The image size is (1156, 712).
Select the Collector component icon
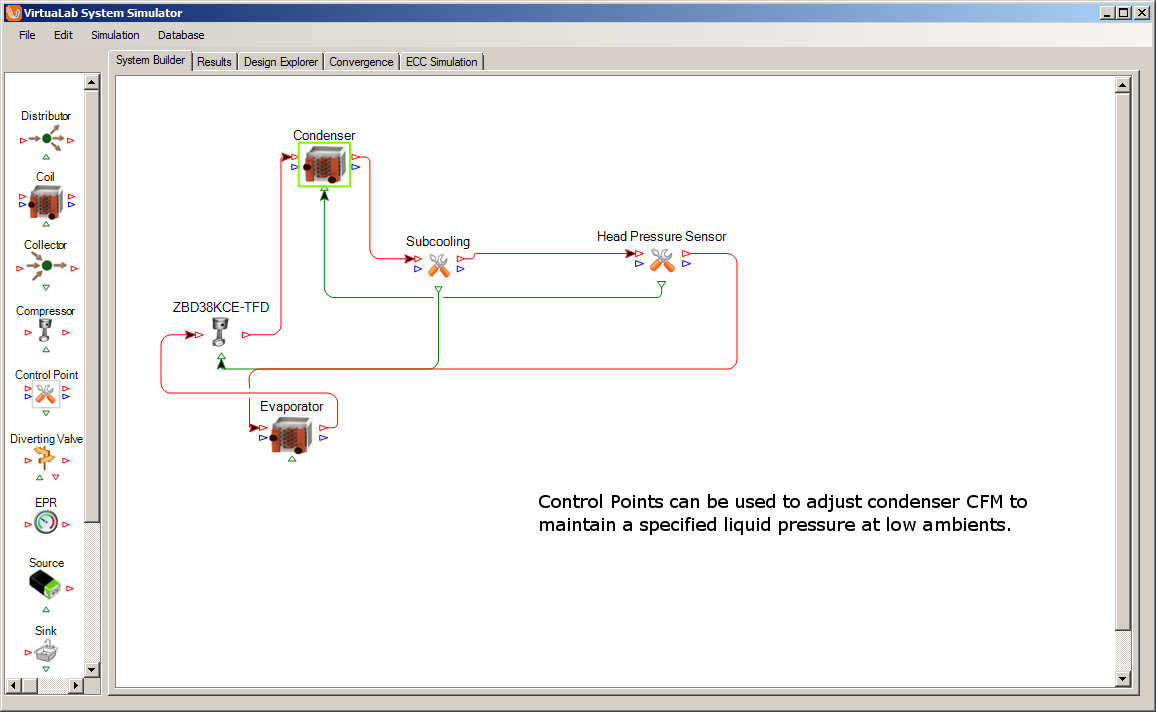pos(46,267)
